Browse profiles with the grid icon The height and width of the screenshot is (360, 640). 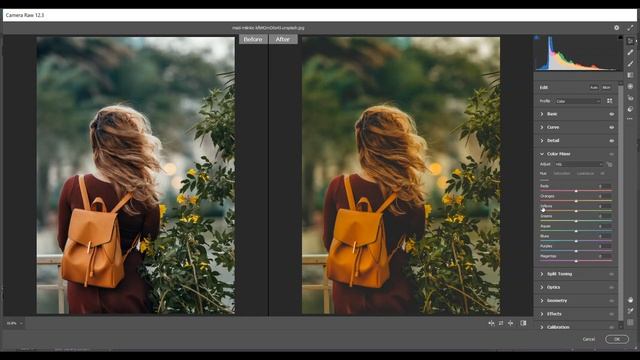[x=609, y=101]
